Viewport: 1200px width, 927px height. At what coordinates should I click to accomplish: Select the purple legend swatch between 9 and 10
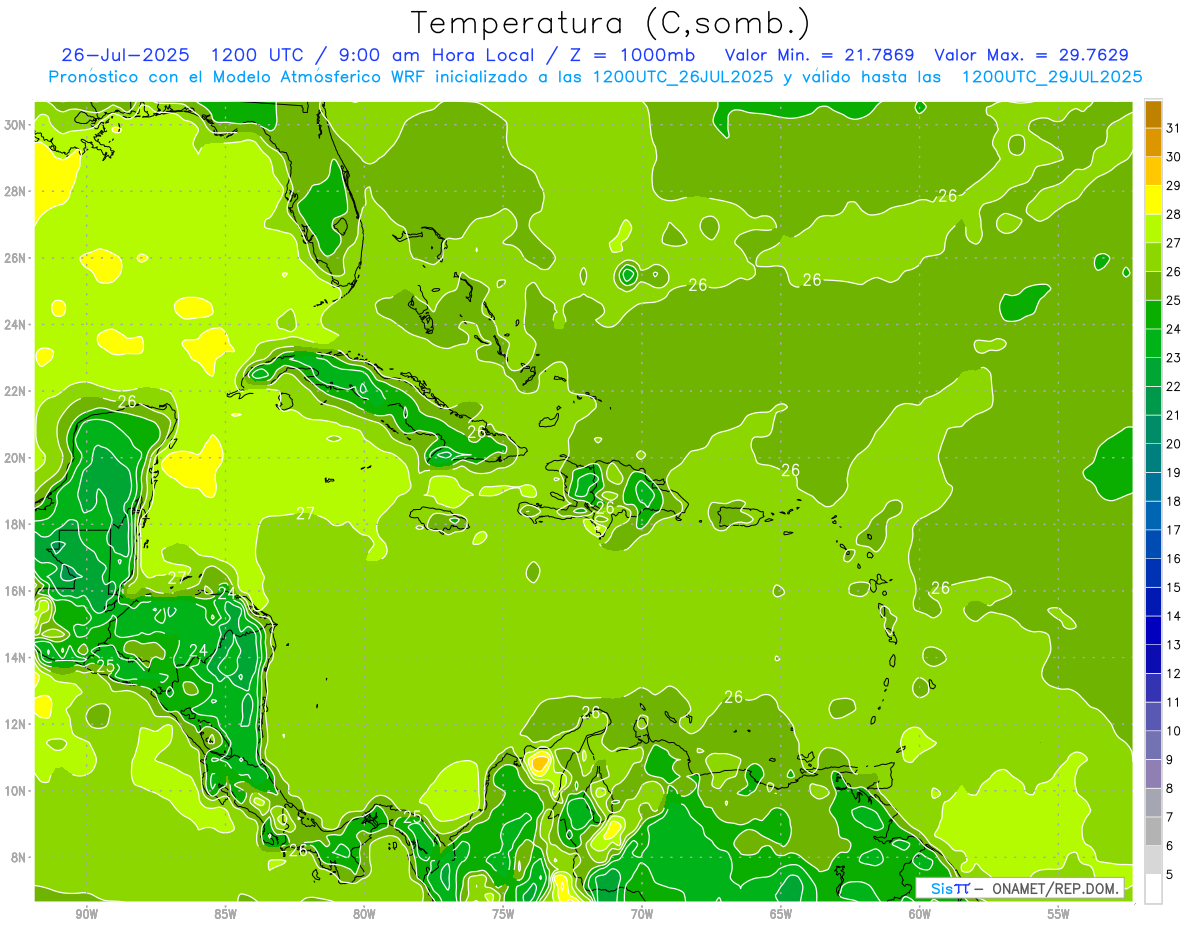tap(1153, 746)
